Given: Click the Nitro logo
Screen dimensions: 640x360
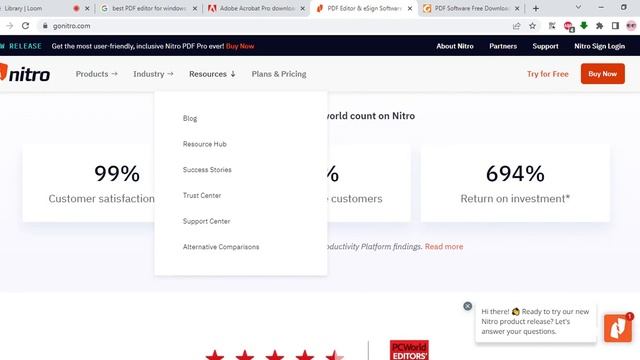Looking at the screenshot, I should (25, 73).
